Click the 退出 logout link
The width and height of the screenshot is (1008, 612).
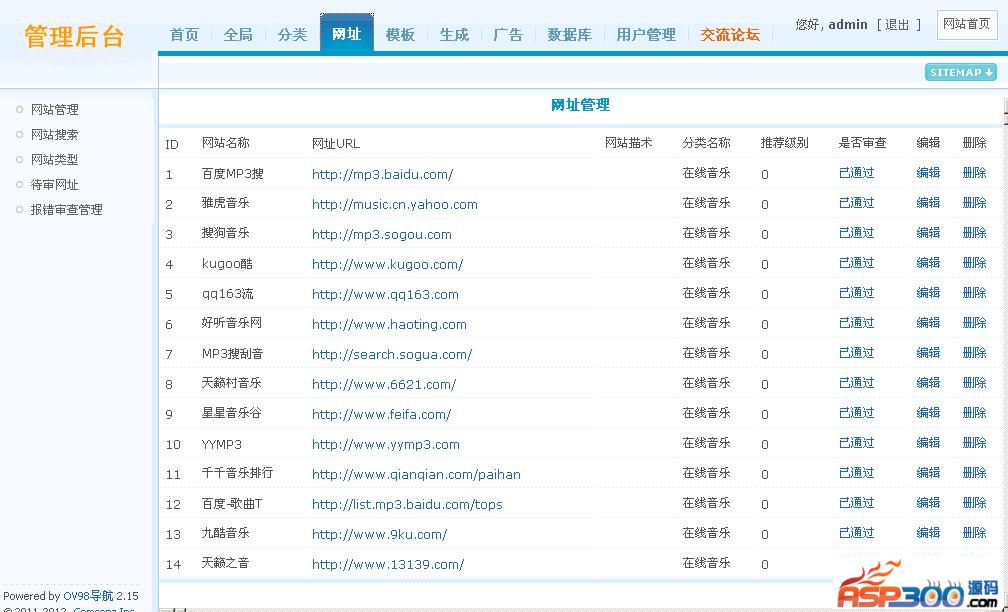tap(897, 25)
